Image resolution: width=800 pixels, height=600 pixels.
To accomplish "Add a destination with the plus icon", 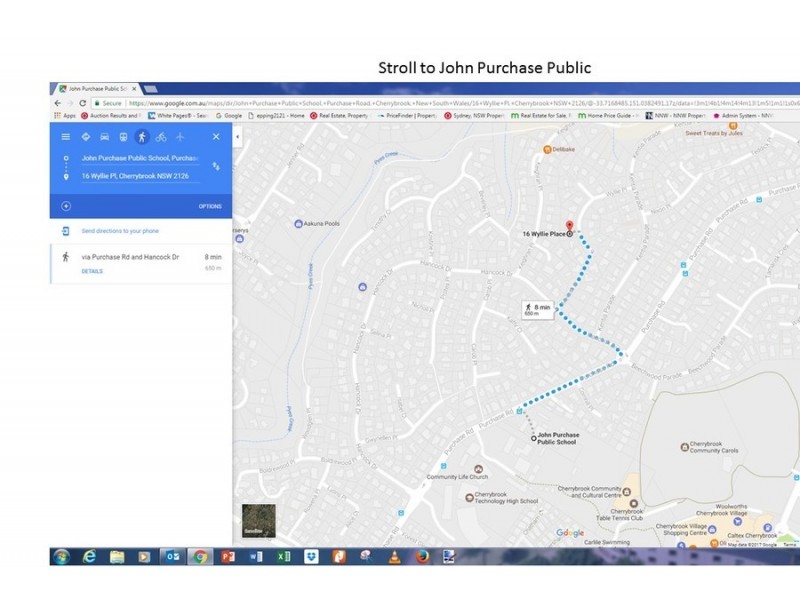I will (66, 206).
